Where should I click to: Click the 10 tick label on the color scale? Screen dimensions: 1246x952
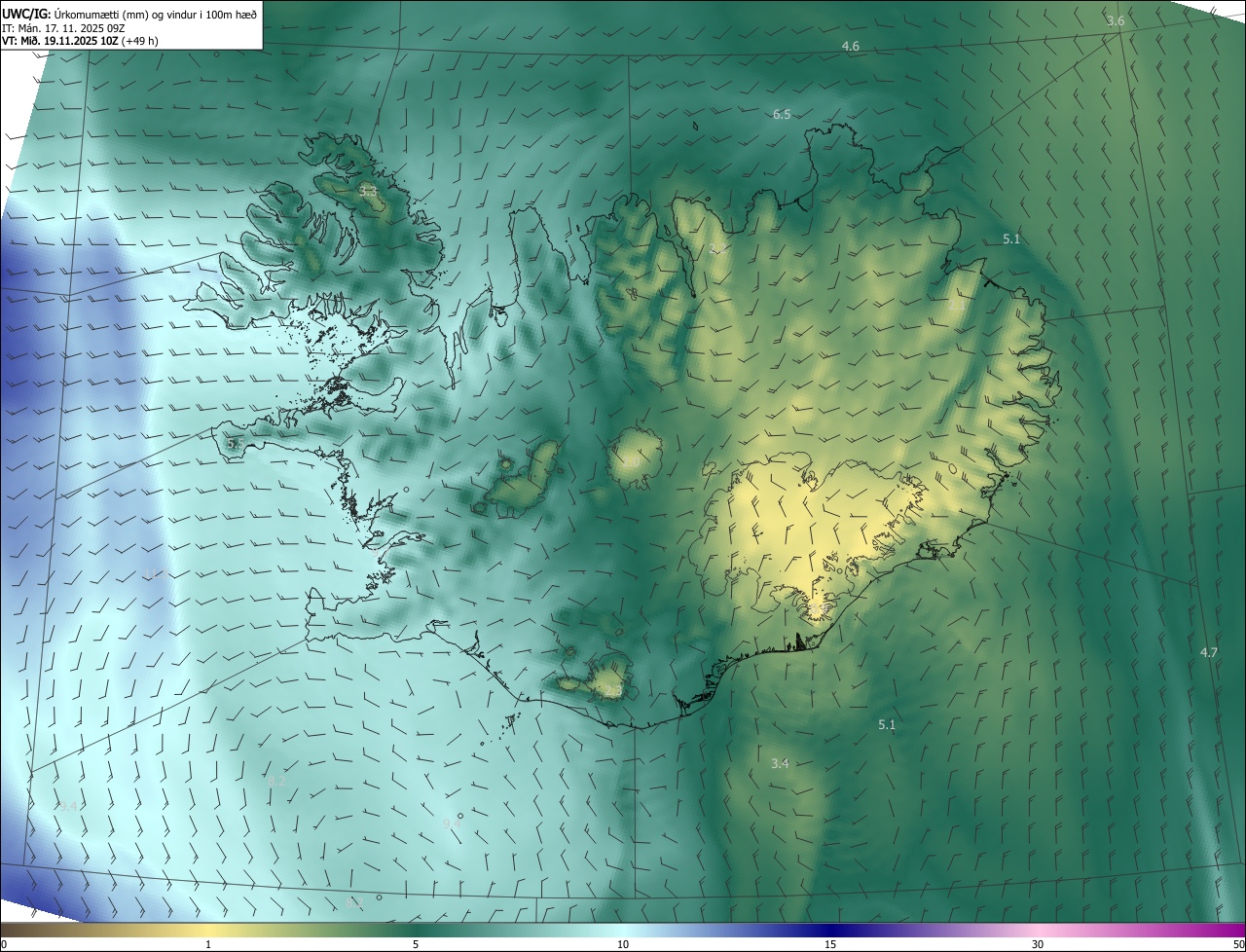point(623,945)
